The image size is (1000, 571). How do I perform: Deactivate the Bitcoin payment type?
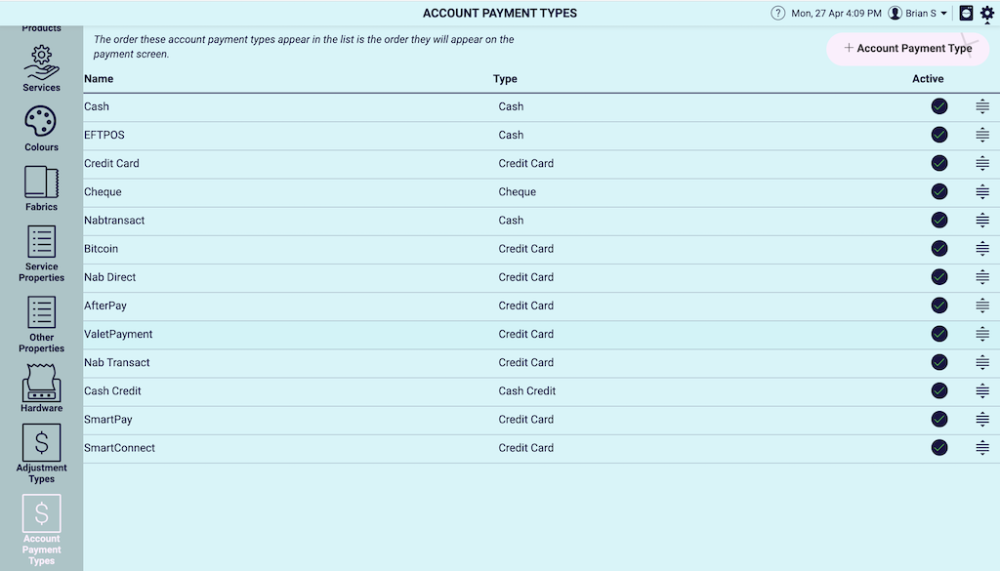click(x=939, y=249)
